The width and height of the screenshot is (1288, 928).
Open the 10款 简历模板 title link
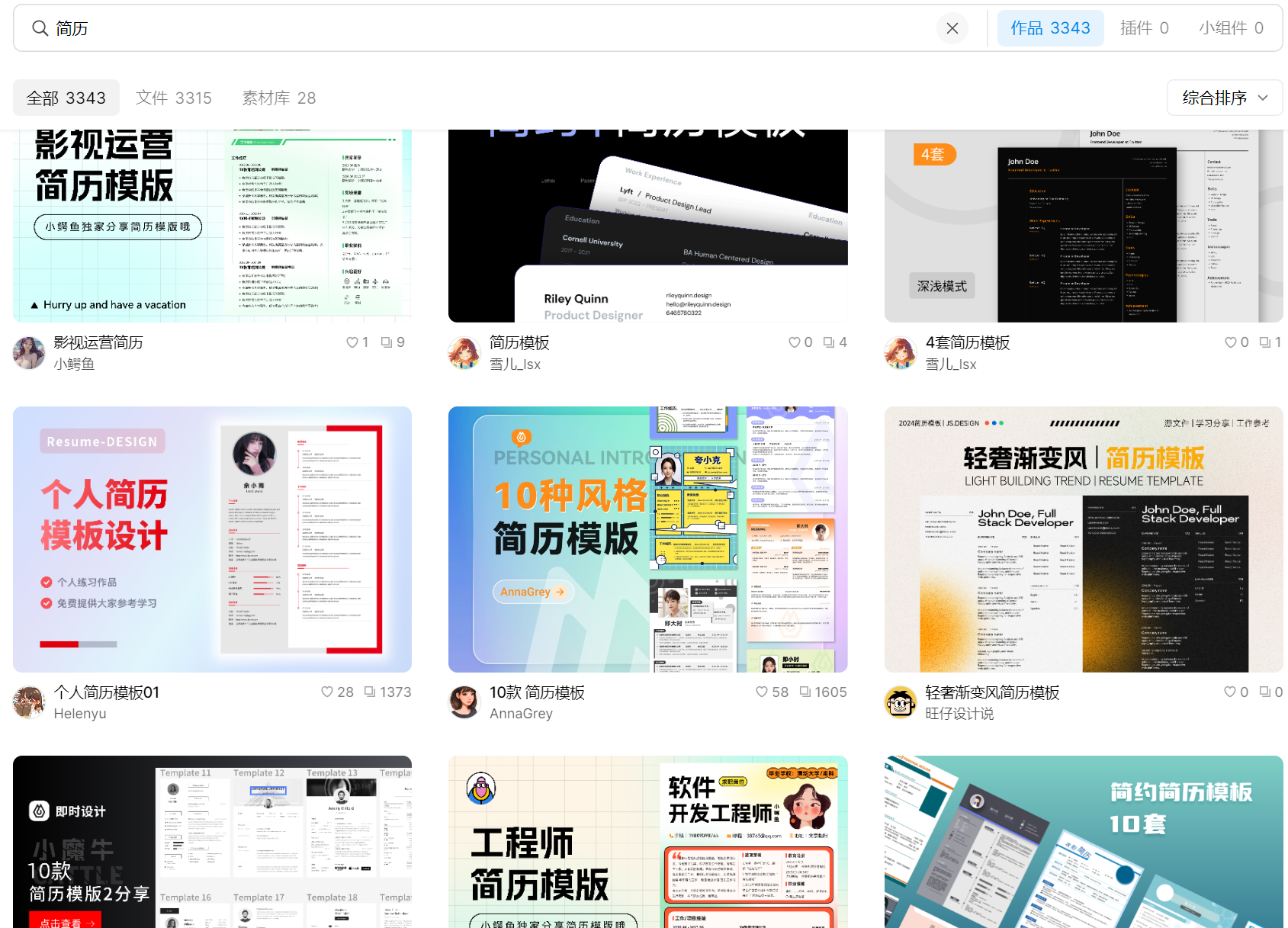(x=537, y=692)
